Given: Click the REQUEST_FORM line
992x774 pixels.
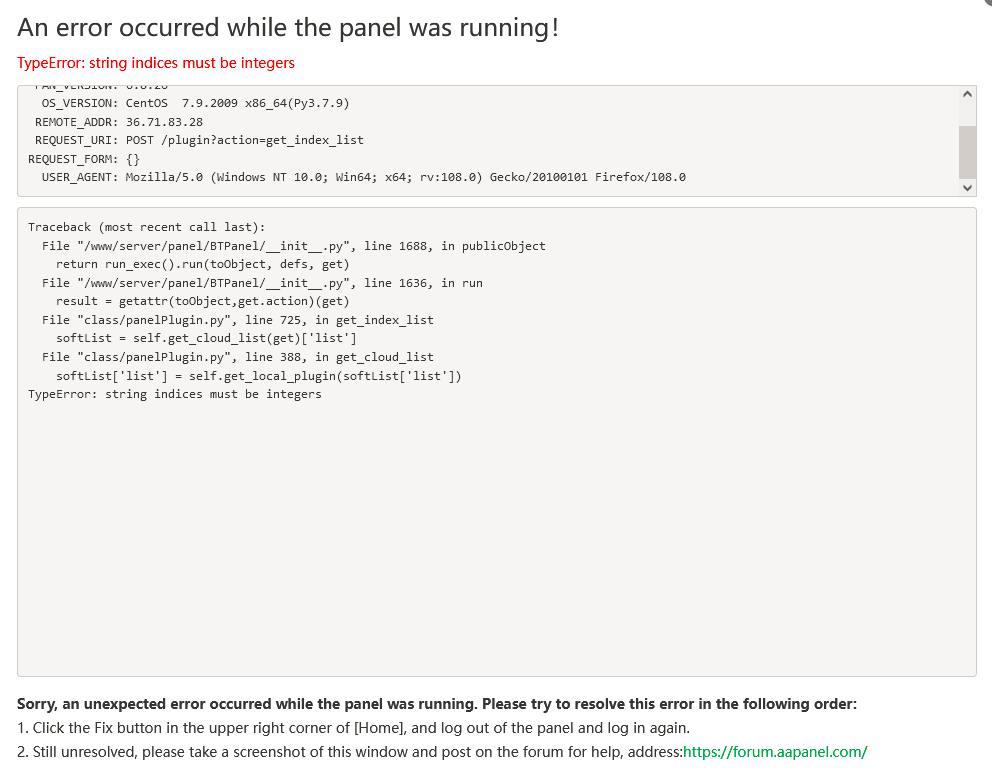Looking at the screenshot, I should point(84,159).
